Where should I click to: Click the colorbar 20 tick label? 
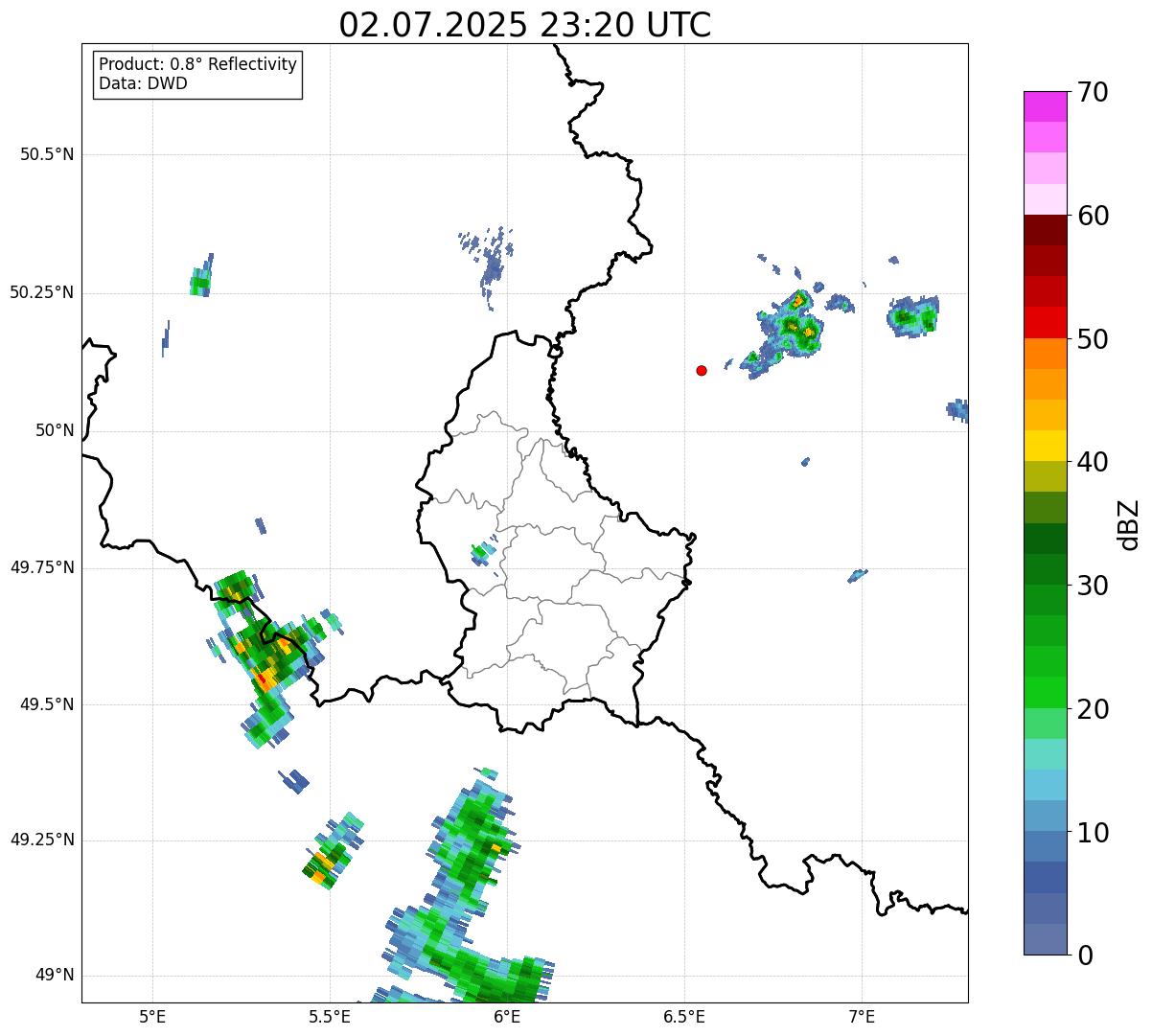coord(1093,709)
